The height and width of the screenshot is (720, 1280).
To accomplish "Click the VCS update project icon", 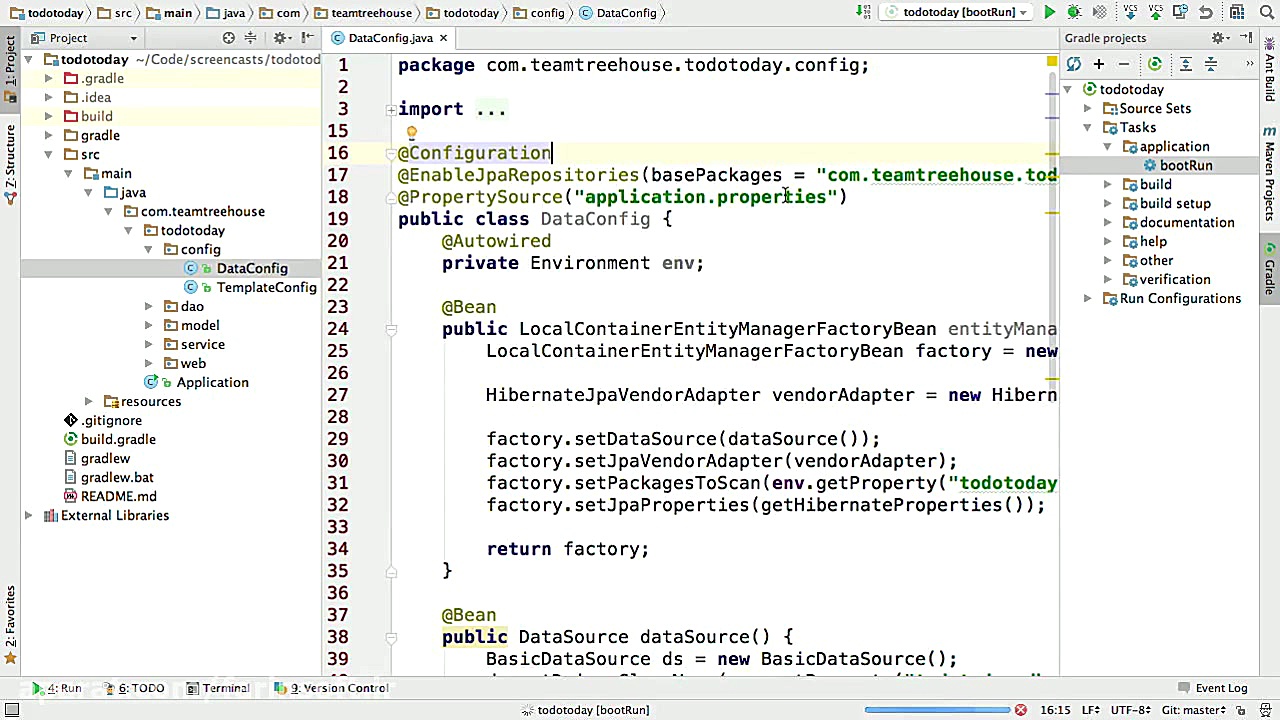I will (x=1130, y=12).
